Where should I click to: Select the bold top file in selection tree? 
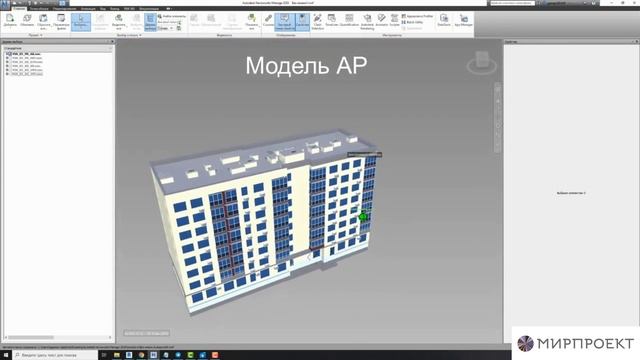(26, 54)
